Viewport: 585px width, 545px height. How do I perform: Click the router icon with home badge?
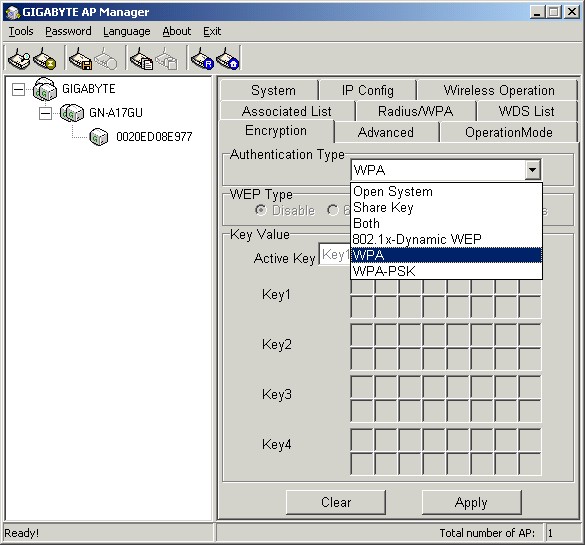pos(227,59)
